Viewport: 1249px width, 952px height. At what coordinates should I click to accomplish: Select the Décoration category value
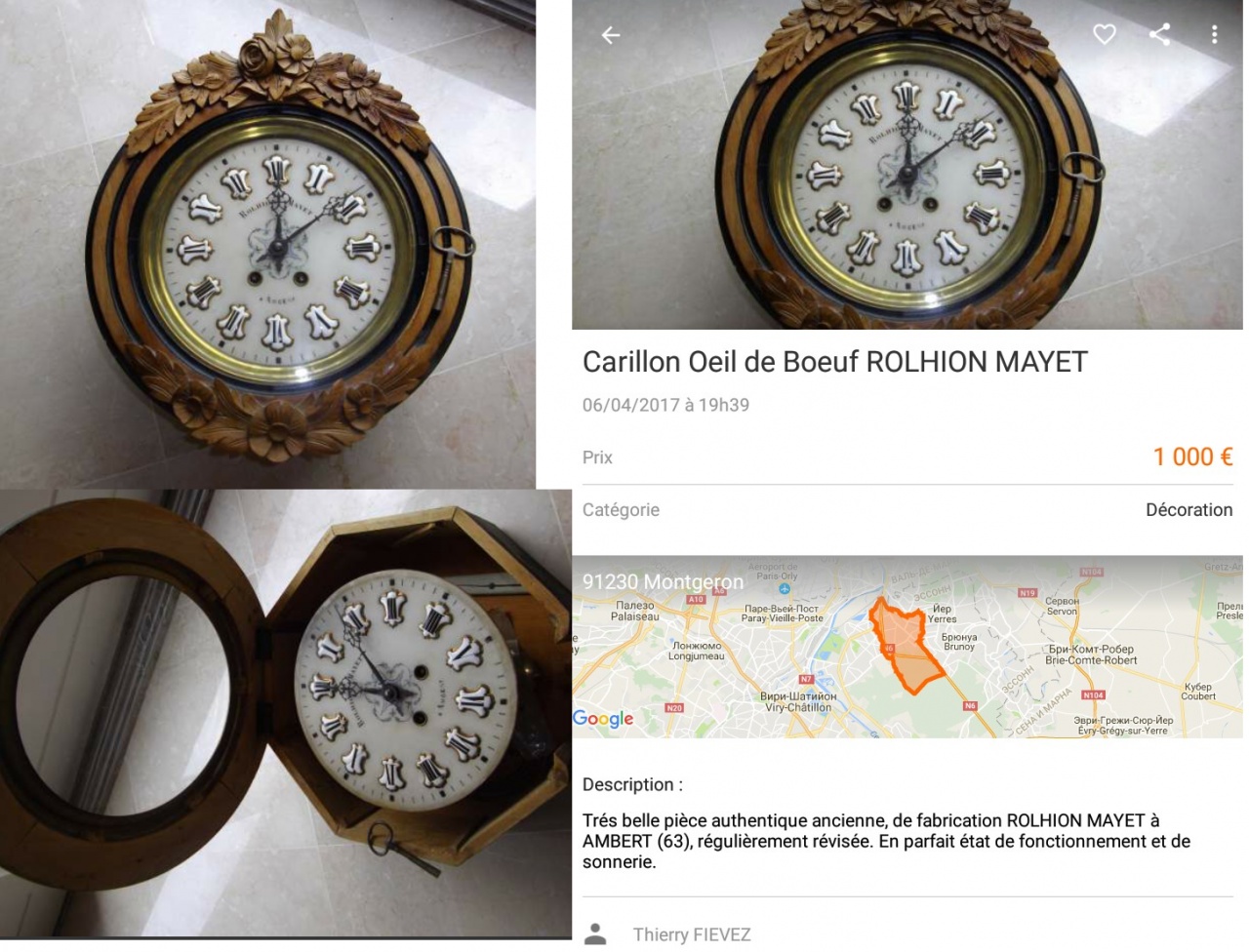point(1189,510)
